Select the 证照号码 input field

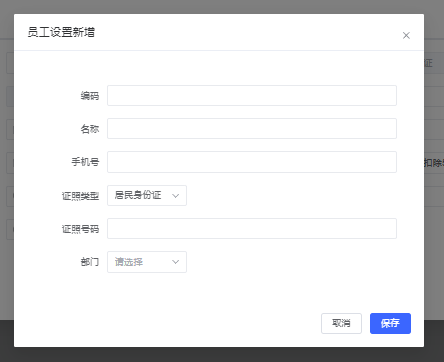(x=252, y=229)
